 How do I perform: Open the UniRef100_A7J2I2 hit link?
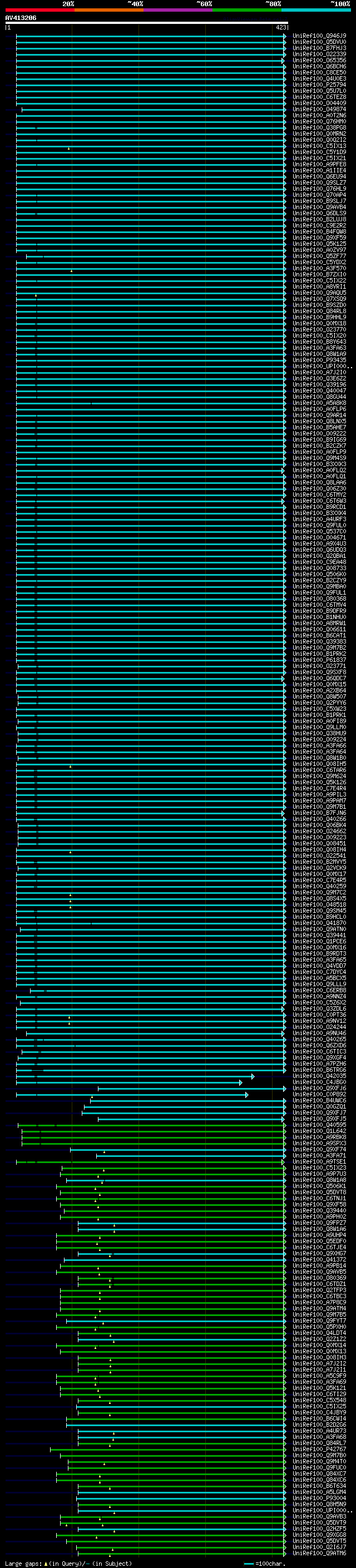click(x=319, y=1363)
